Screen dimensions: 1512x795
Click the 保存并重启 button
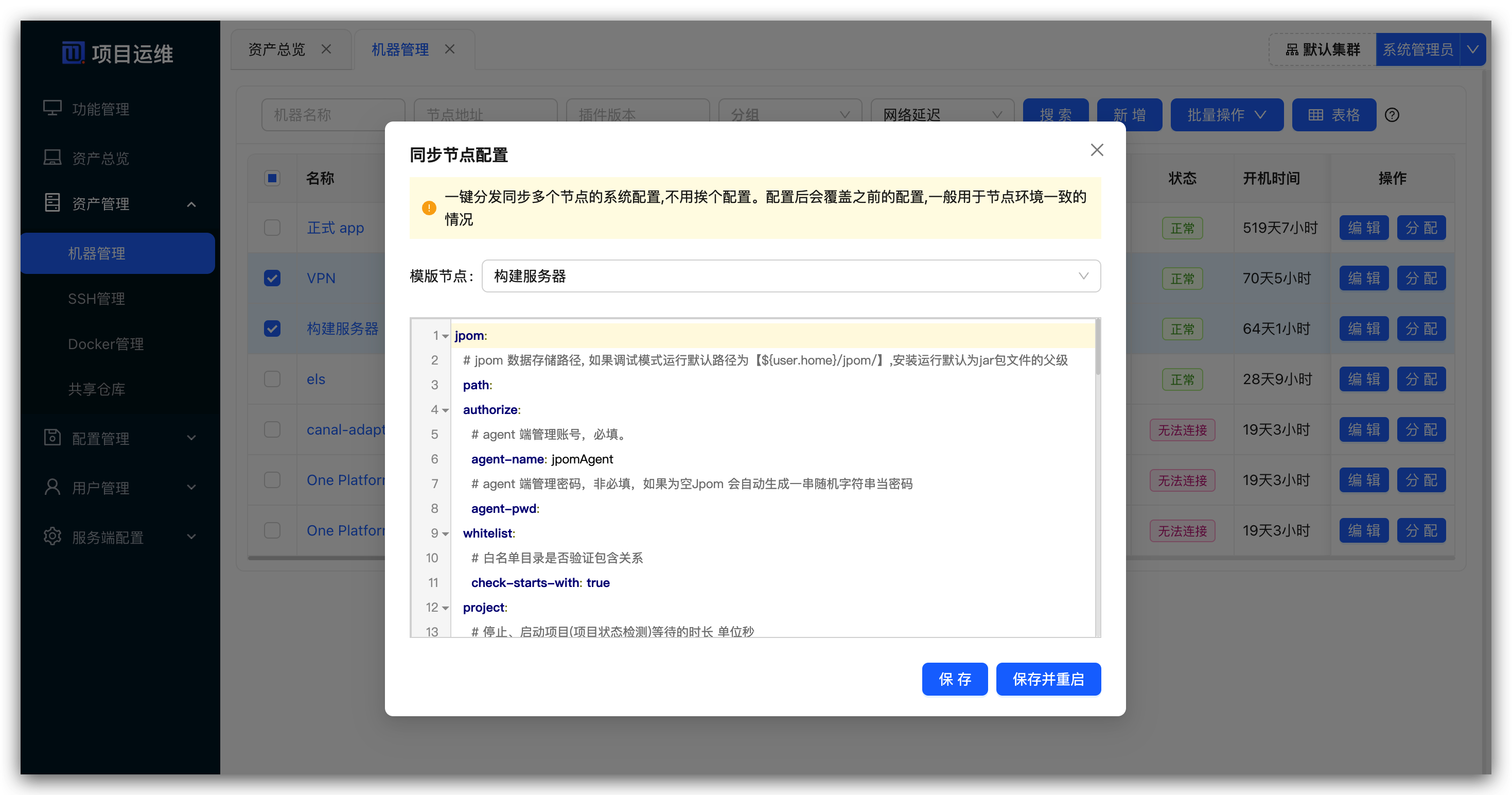pos(1048,679)
